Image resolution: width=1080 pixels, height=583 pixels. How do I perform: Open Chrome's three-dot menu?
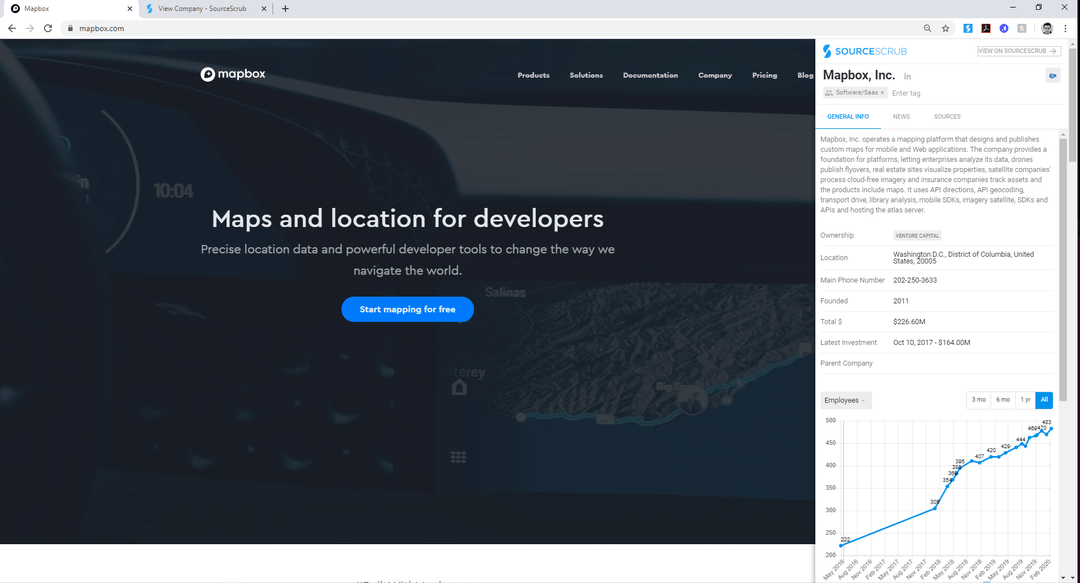(x=1065, y=28)
